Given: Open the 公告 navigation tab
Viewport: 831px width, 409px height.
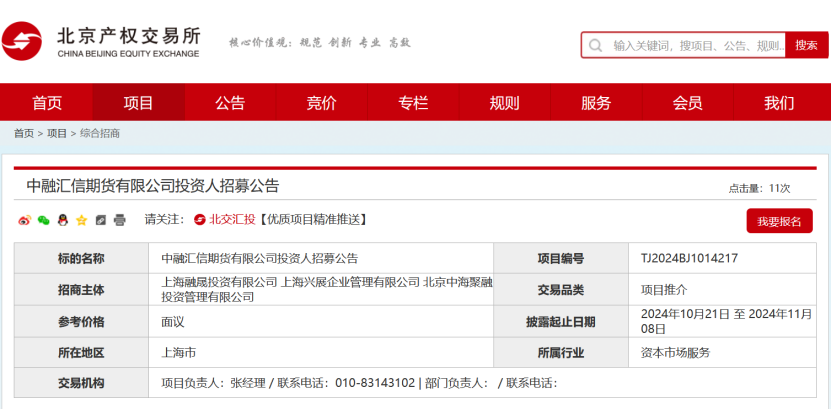Looking at the screenshot, I should pos(230,103).
